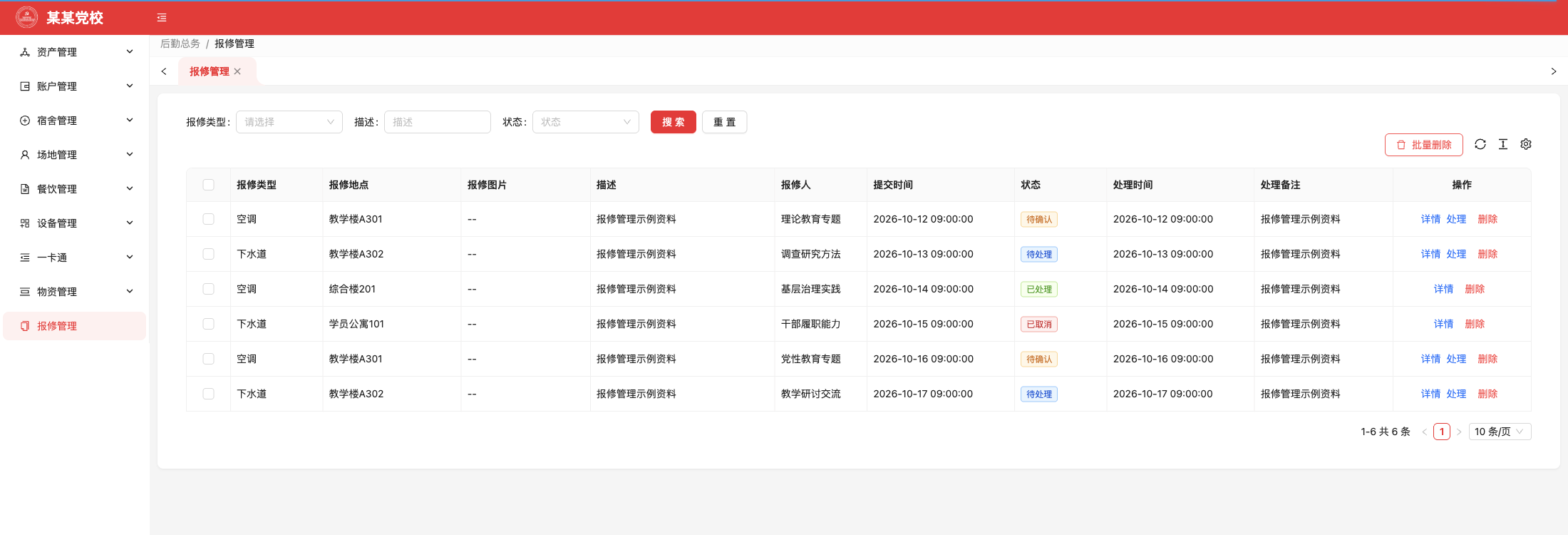
Task: Click the 宿舍管理 sidebar icon
Action: (25, 121)
